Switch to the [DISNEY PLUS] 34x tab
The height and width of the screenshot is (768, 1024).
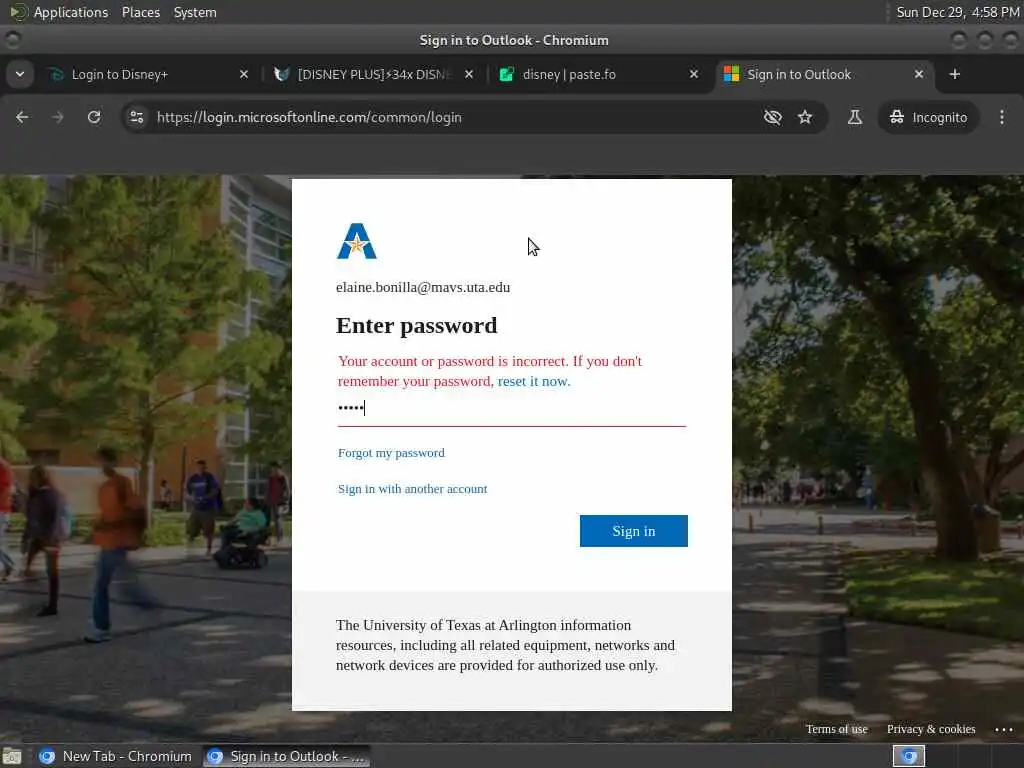[x=374, y=74]
